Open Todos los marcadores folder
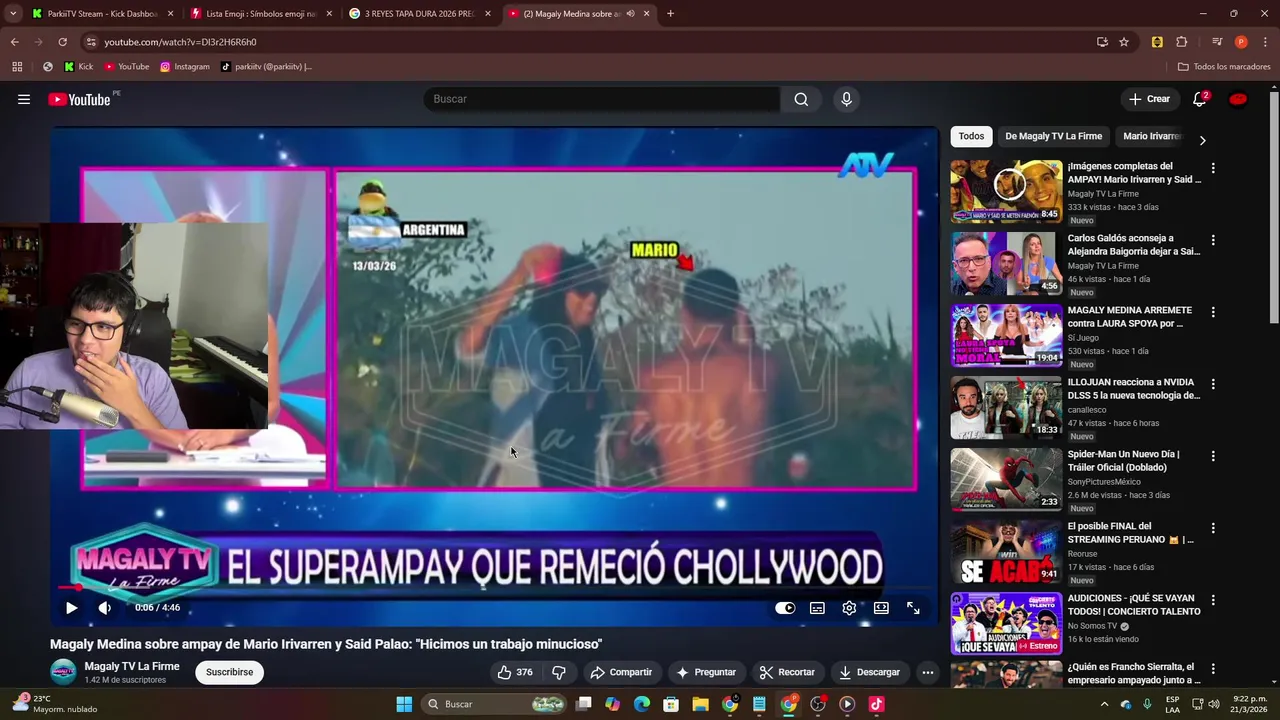Image resolution: width=1280 pixels, height=720 pixels. click(1224, 67)
